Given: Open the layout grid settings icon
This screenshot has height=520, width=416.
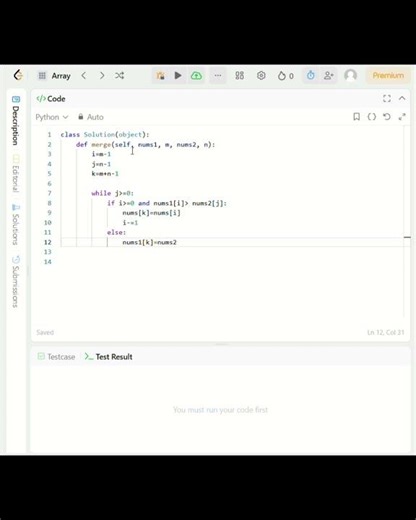Looking at the screenshot, I should tap(240, 76).
